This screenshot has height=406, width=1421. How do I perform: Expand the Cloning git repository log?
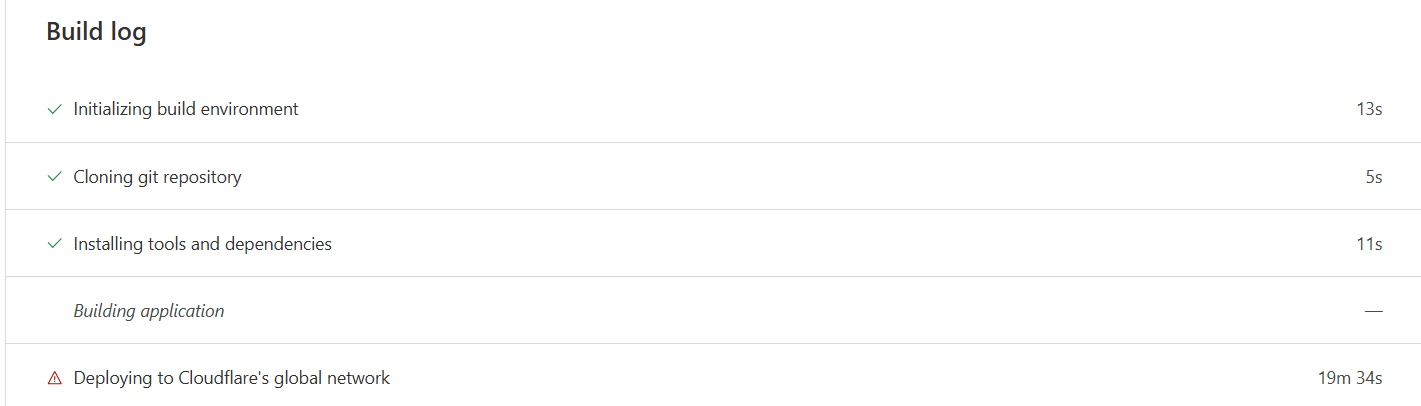[713, 176]
